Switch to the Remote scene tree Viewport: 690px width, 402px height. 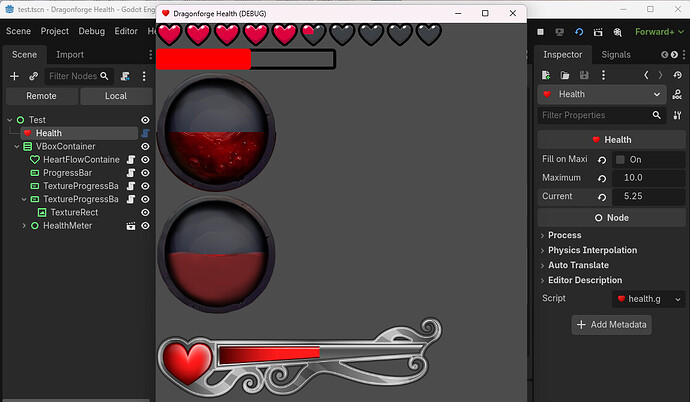41,96
